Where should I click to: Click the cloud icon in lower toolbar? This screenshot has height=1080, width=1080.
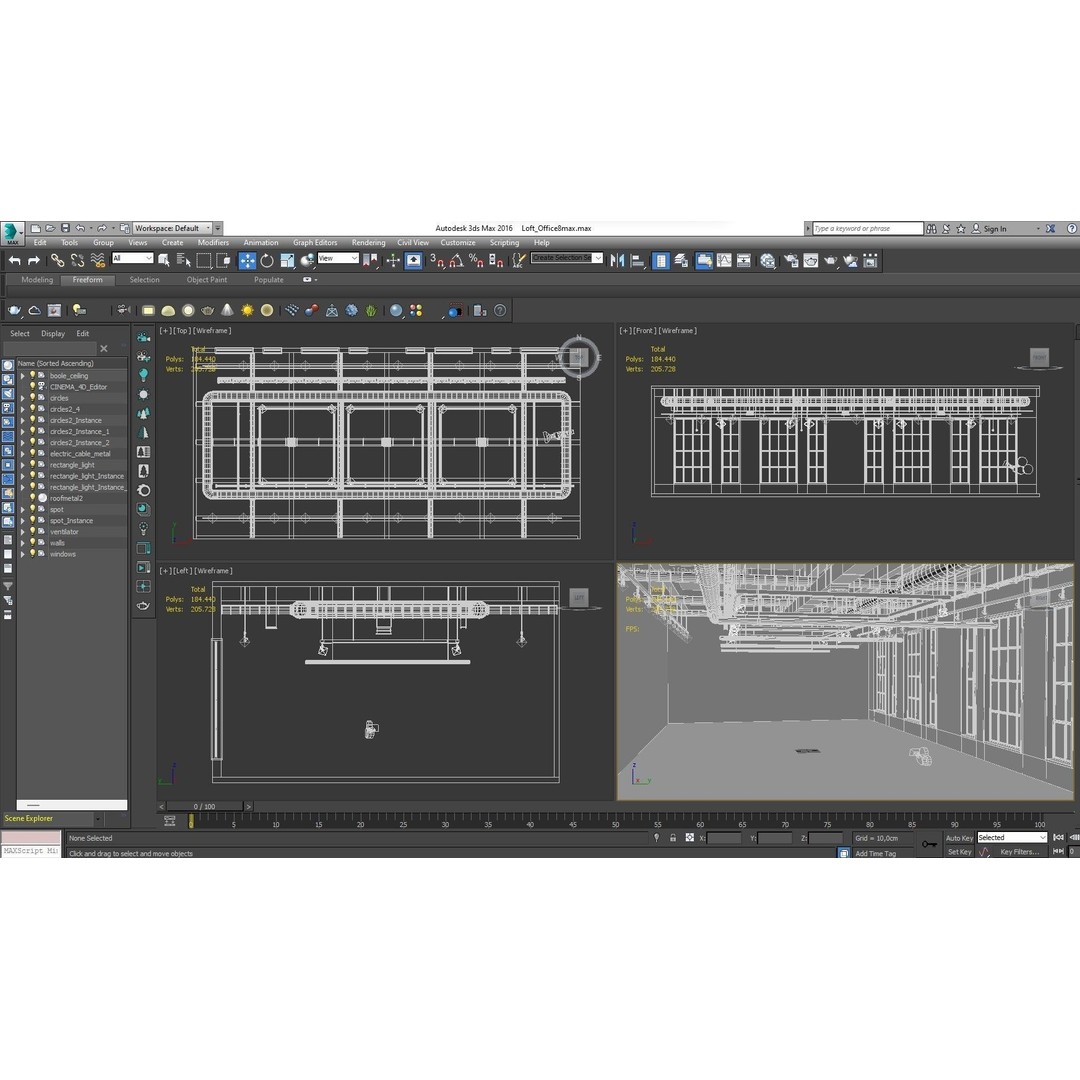(x=34, y=311)
